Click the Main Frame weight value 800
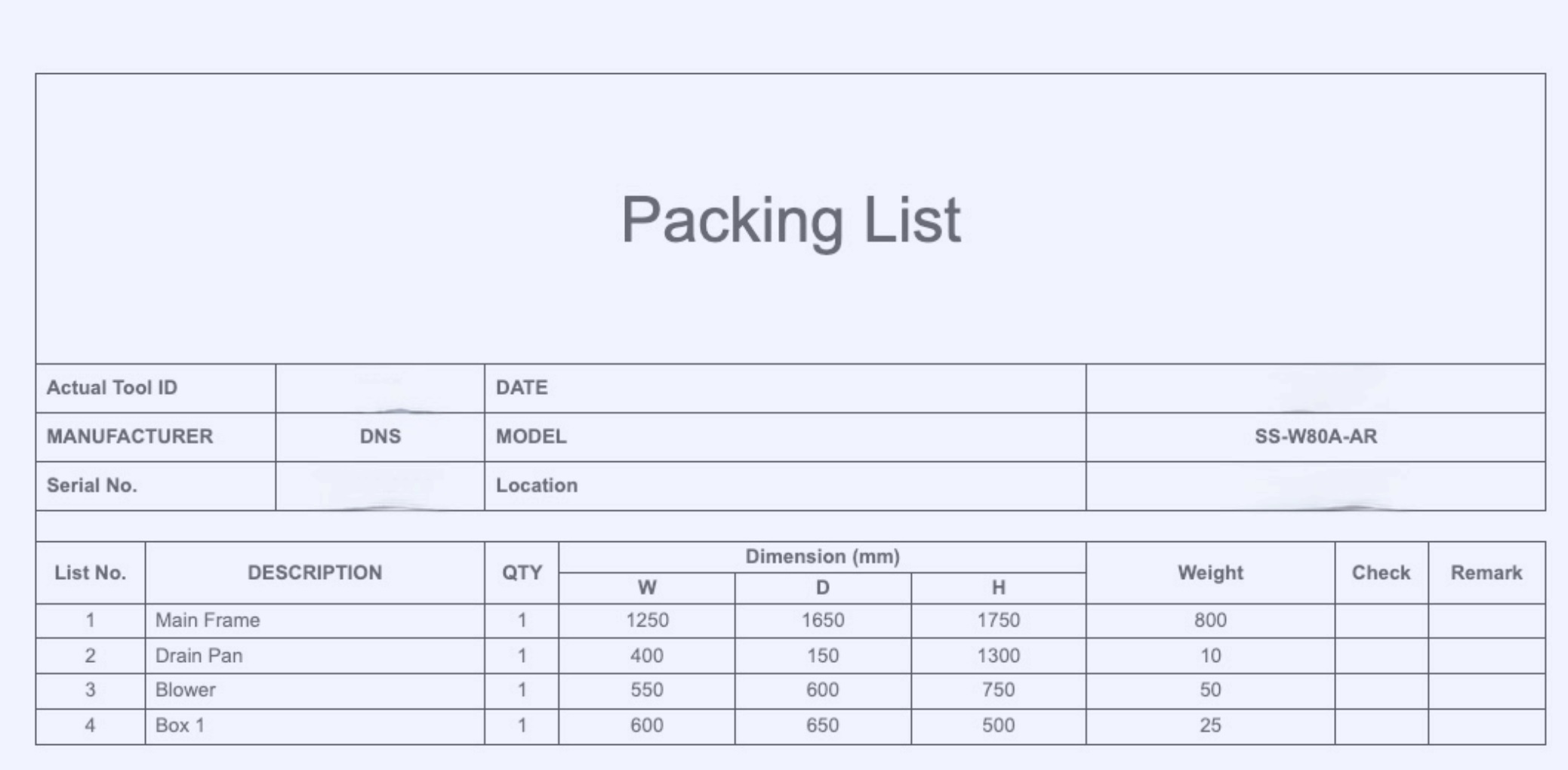Viewport: 1568px width, 770px height. tap(1209, 621)
